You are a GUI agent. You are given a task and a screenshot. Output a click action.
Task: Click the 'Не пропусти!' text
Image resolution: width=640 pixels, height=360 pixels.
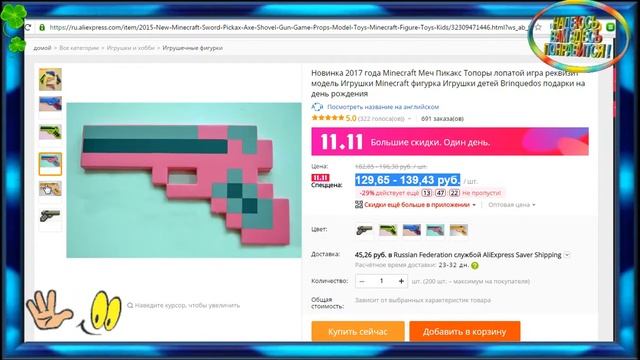click(x=482, y=193)
